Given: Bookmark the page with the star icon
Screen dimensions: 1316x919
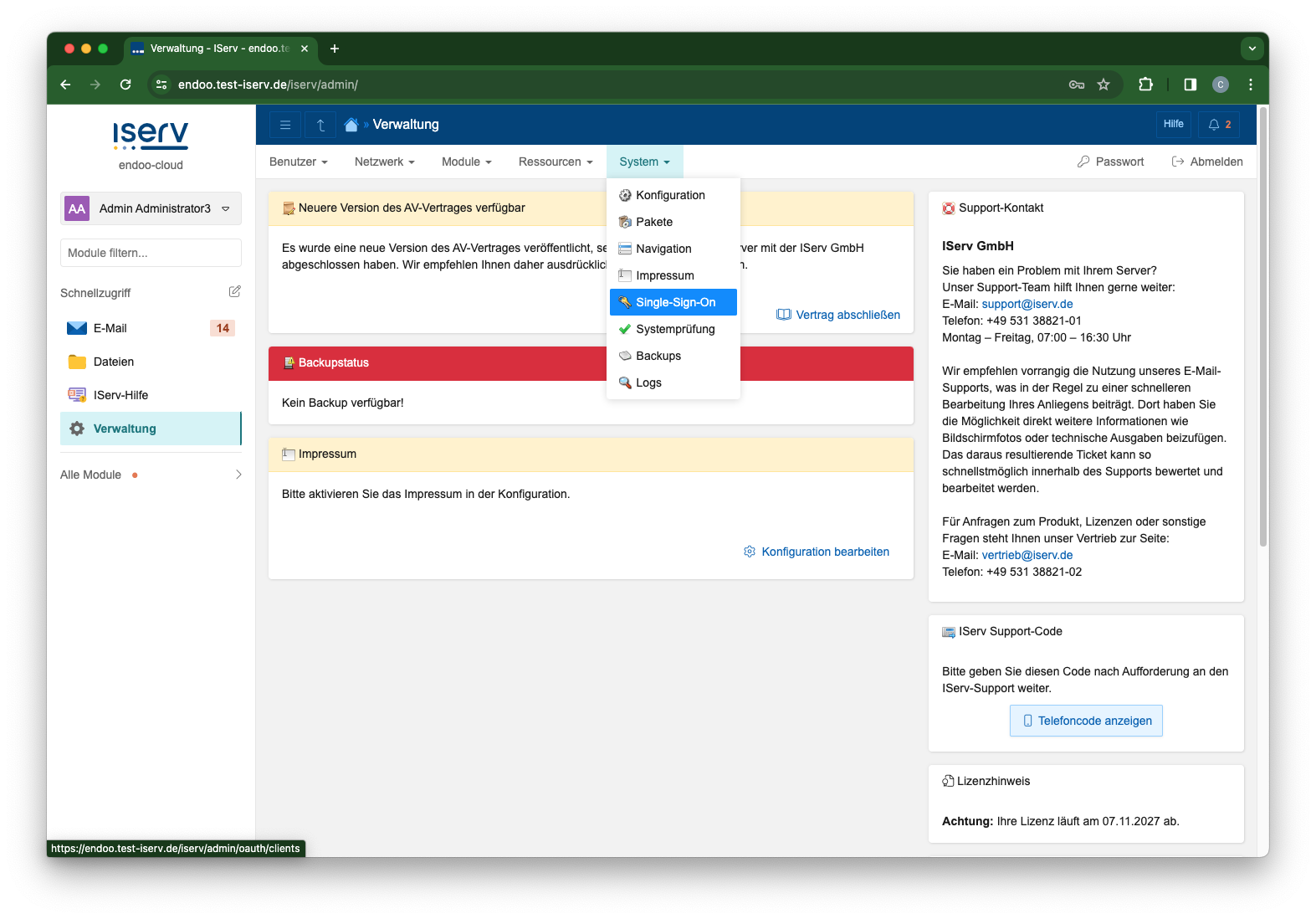Looking at the screenshot, I should coord(1103,85).
